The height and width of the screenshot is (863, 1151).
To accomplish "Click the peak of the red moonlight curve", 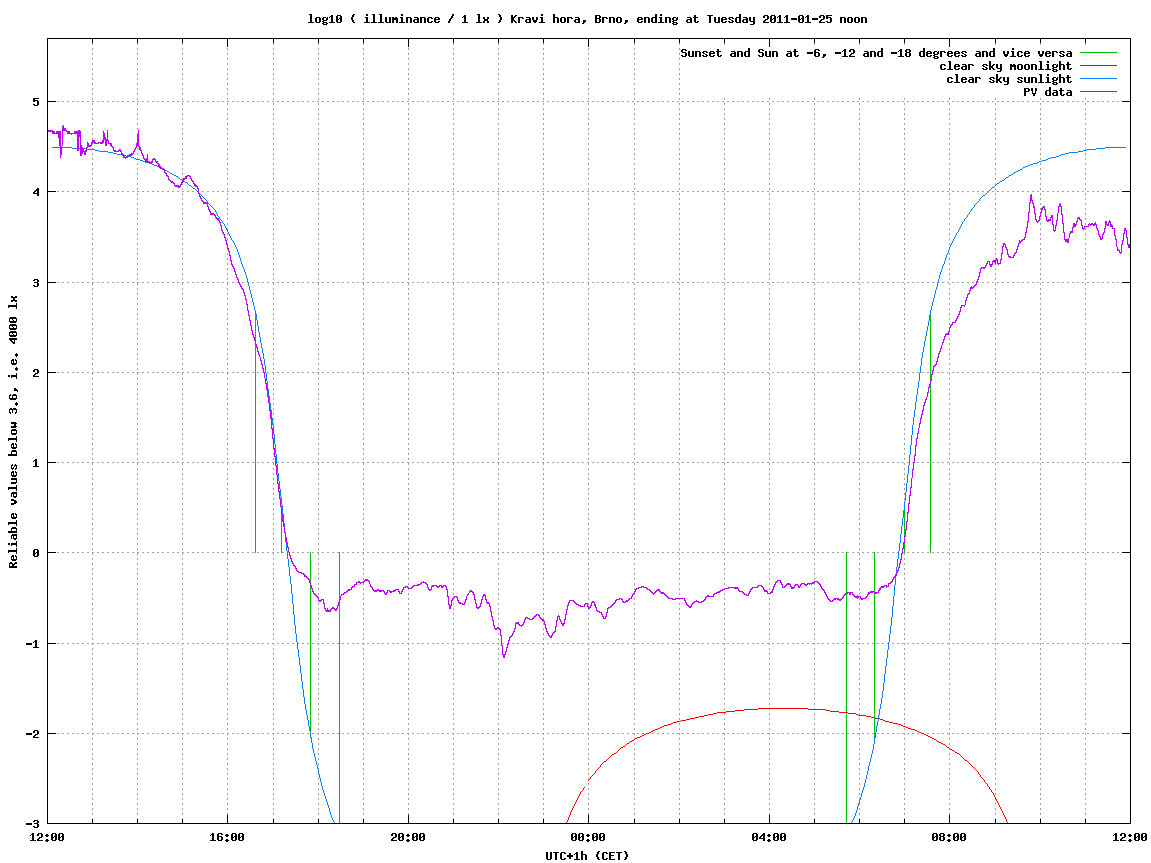I will [780, 708].
